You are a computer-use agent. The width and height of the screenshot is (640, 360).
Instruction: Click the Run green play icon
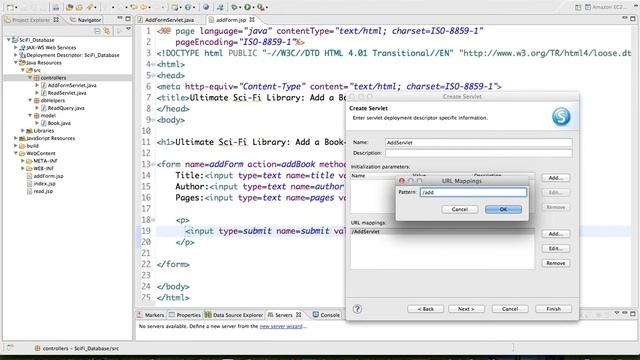point(247,7)
